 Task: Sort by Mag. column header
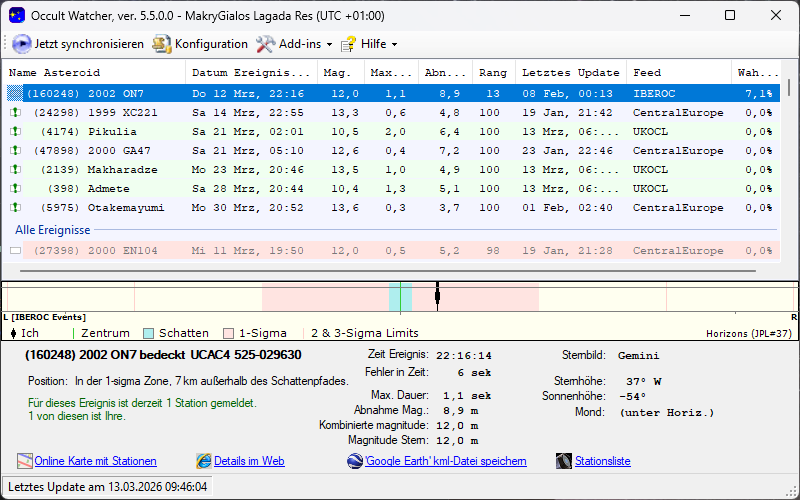point(341,73)
